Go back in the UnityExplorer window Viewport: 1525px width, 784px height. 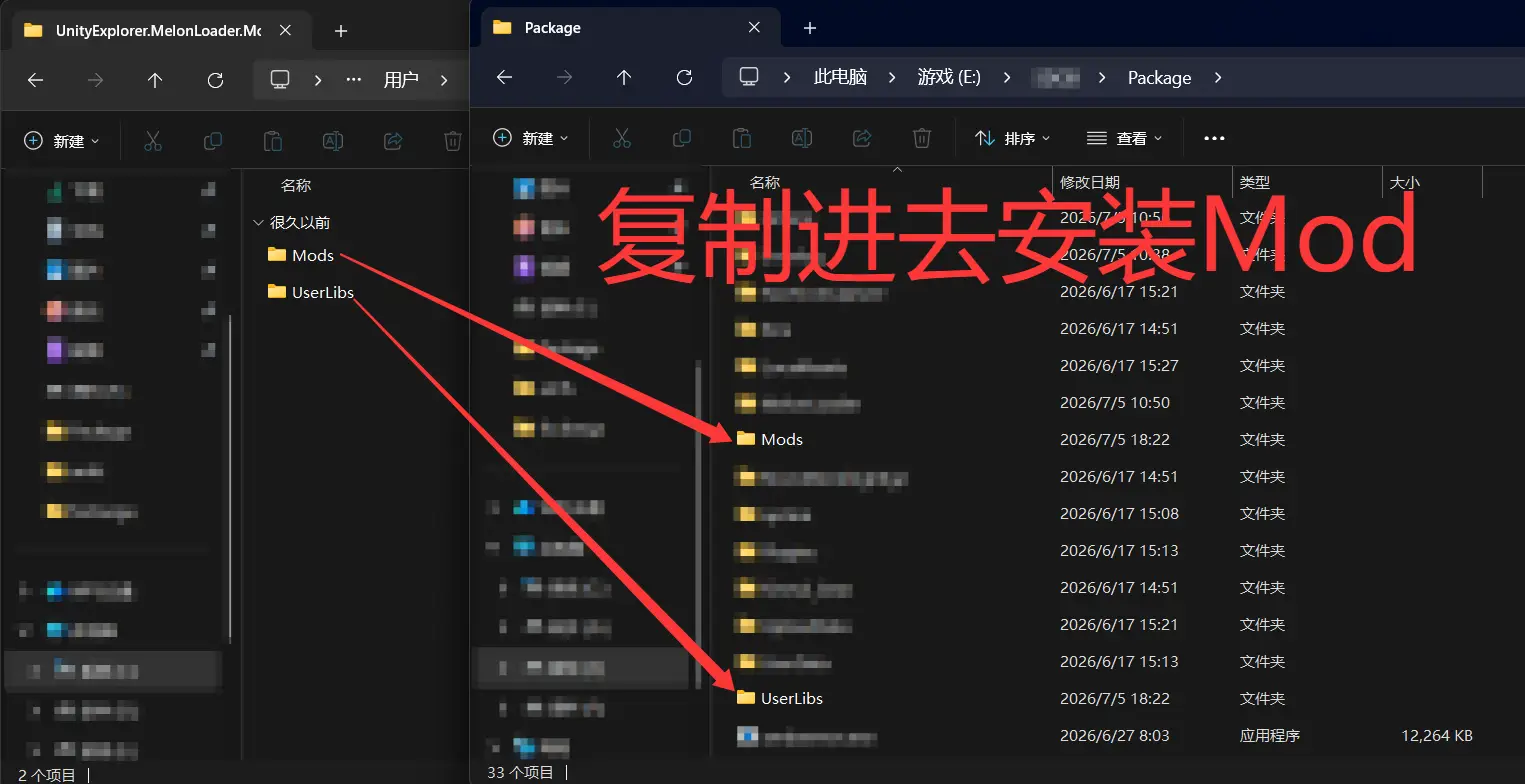36,80
